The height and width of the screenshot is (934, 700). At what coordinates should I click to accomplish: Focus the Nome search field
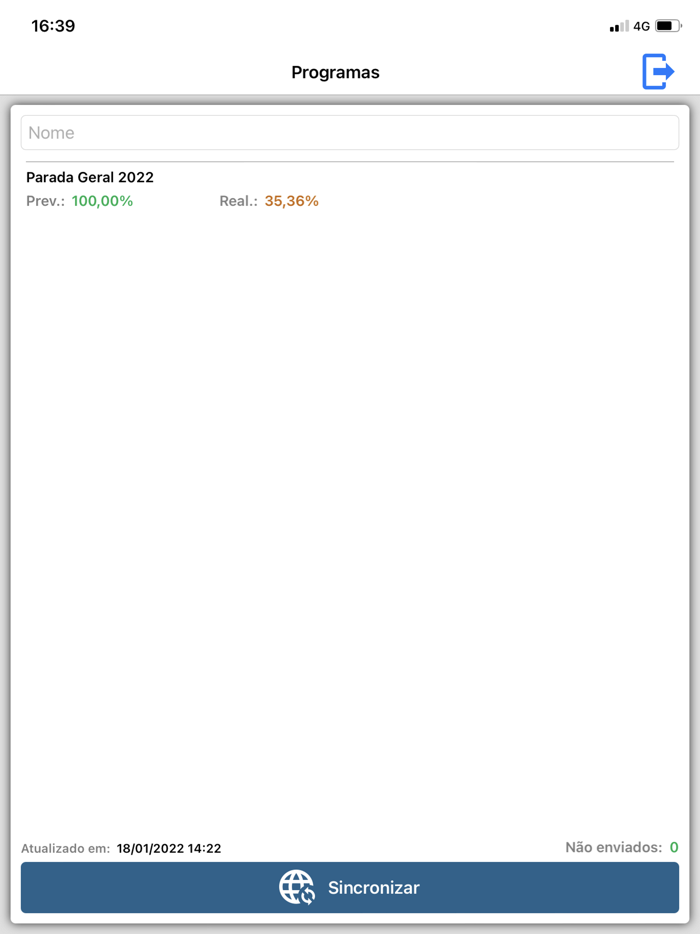(x=350, y=132)
